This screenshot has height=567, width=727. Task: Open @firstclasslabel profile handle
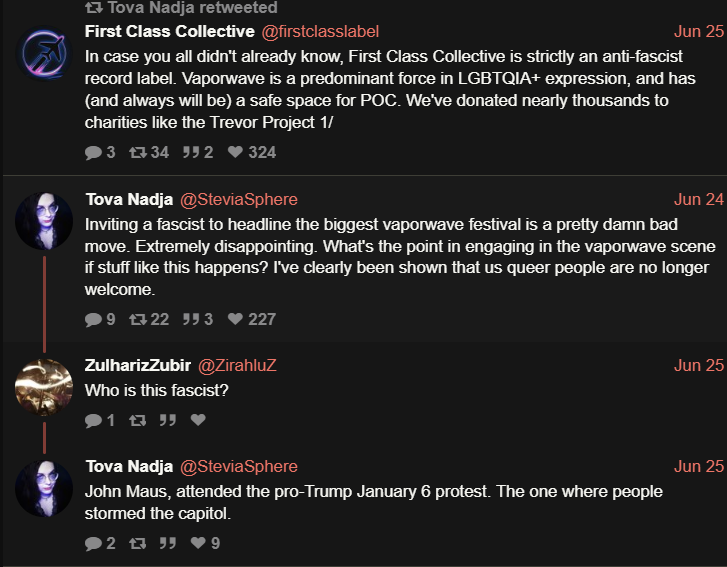pyautogui.click(x=320, y=31)
